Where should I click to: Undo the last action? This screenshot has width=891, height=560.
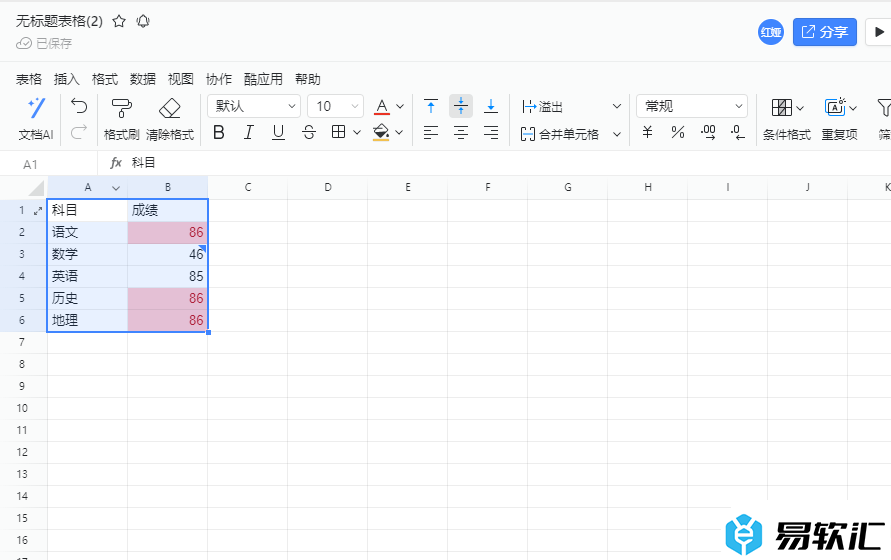click(x=79, y=106)
